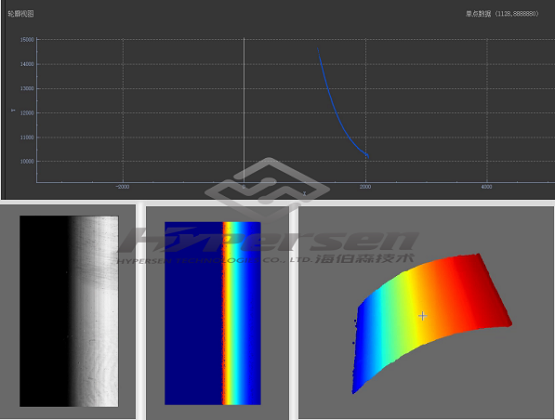
Task: Click the 轮廓视图 panel title
Action: (x=21, y=14)
